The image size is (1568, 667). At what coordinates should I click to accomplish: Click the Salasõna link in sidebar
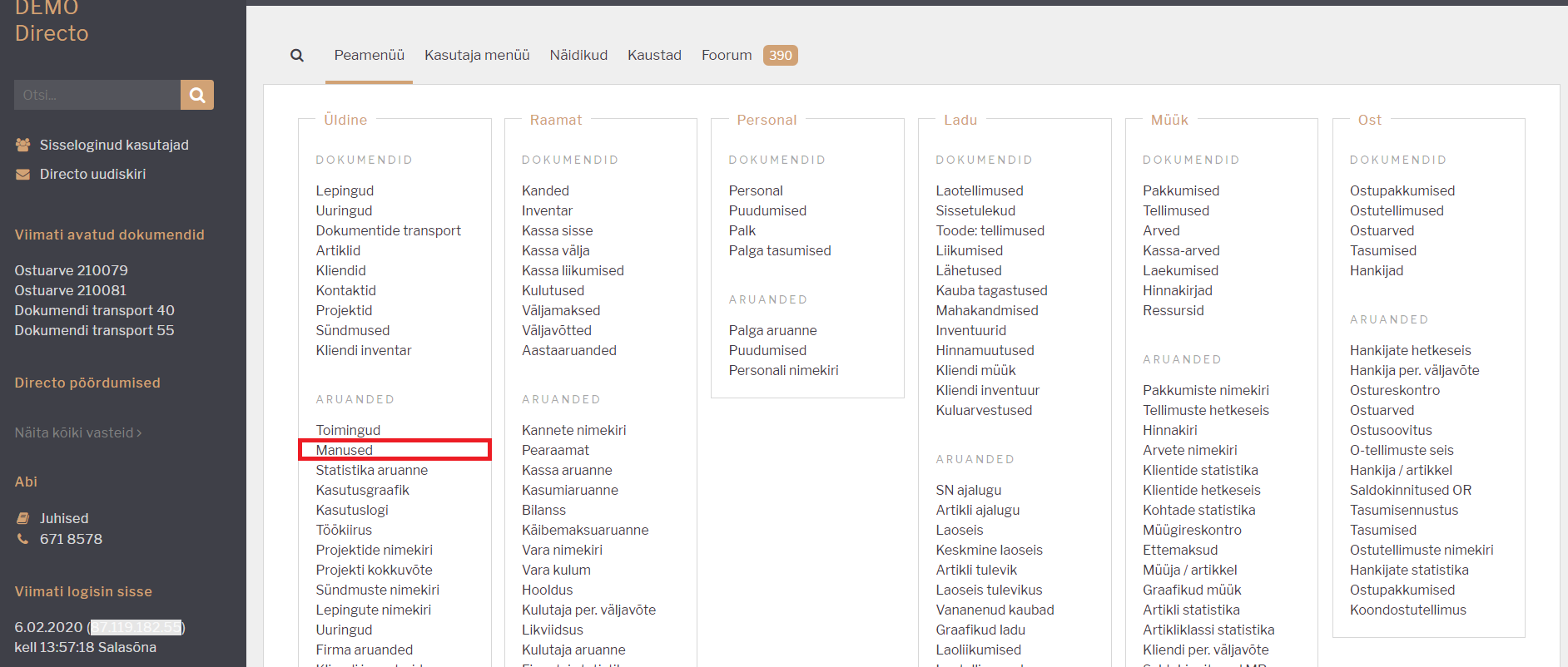[127, 647]
